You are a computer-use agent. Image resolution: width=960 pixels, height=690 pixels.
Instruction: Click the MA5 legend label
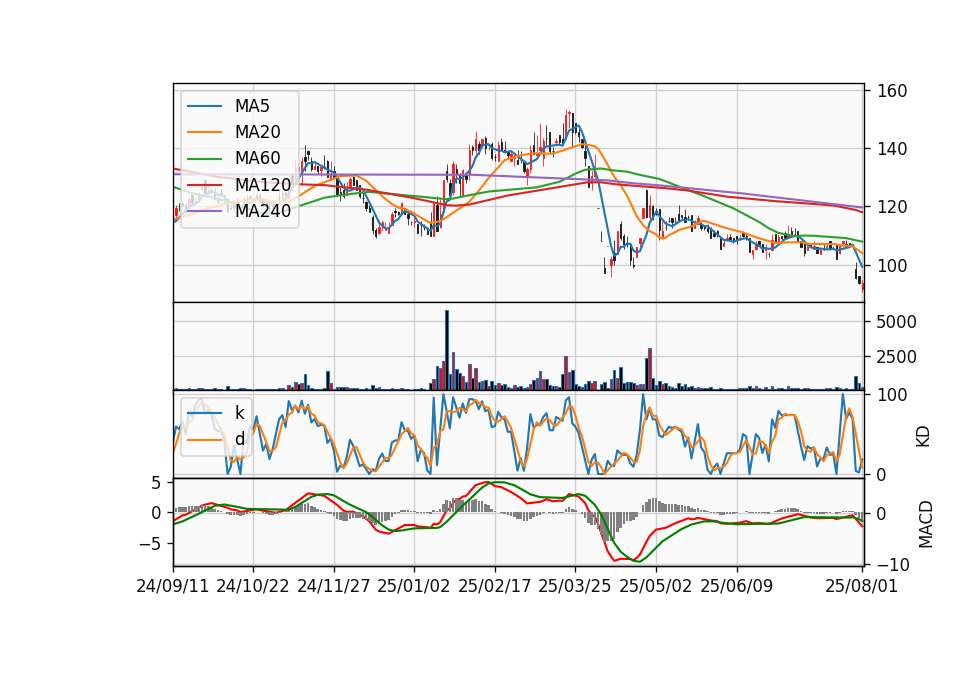pyautogui.click(x=252, y=106)
